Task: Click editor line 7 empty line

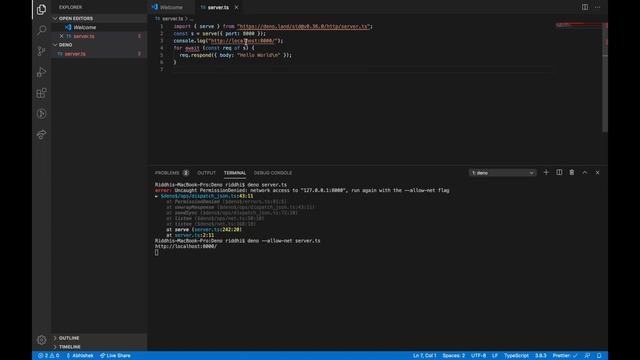Action: tap(363, 69)
